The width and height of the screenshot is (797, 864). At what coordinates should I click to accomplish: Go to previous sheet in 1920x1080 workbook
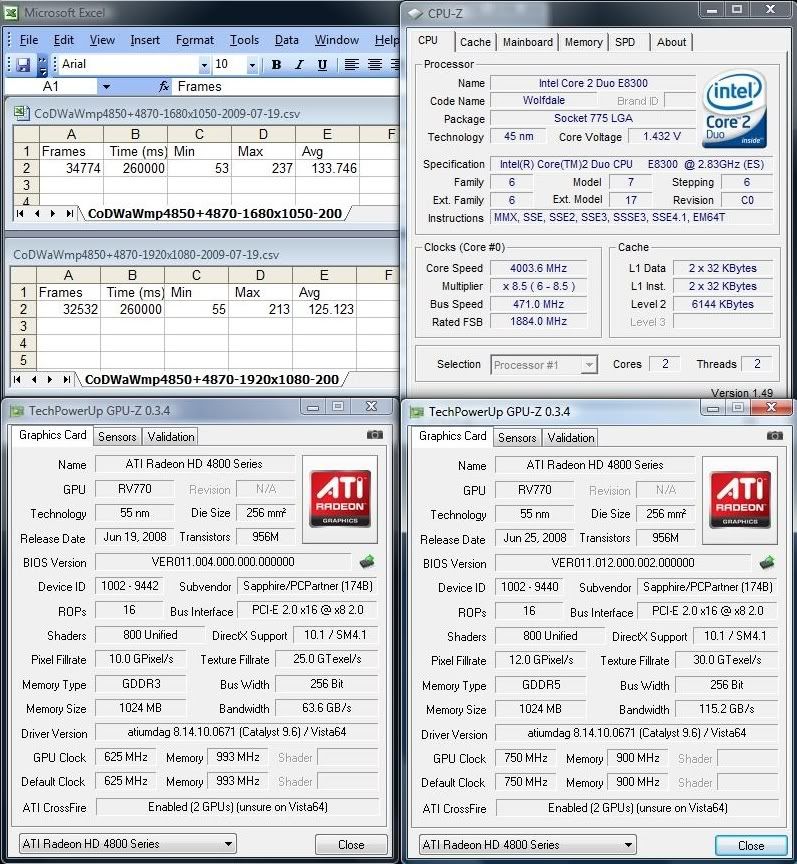(34, 379)
